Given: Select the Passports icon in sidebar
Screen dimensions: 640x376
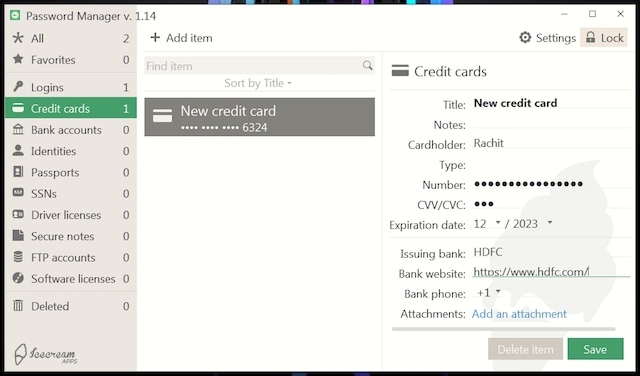Looking at the screenshot, I should (x=18, y=172).
